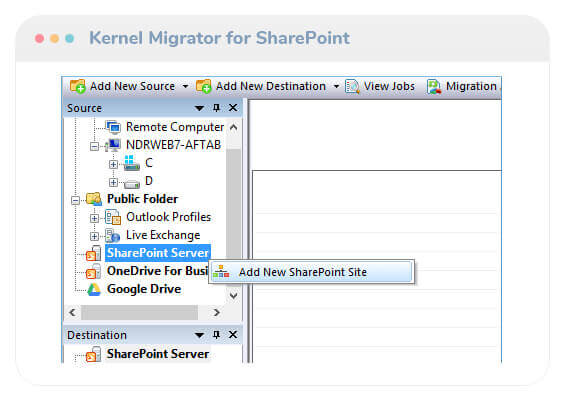Close the Source panel

point(233,108)
